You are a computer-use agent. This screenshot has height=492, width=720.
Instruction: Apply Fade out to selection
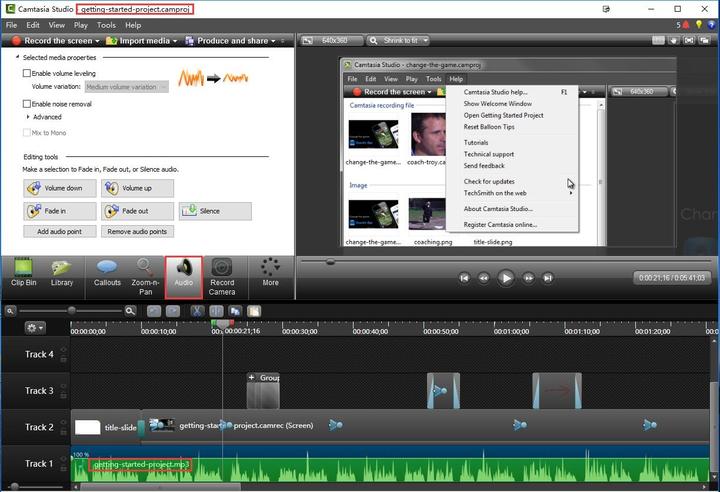pos(137,211)
